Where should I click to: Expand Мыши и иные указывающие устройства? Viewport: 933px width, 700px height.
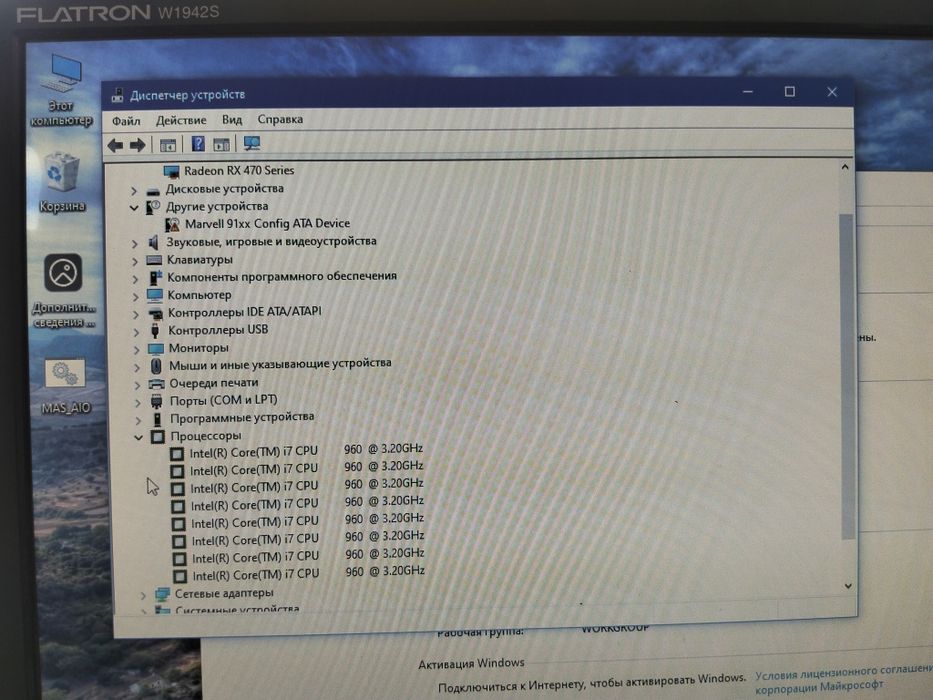137,368
